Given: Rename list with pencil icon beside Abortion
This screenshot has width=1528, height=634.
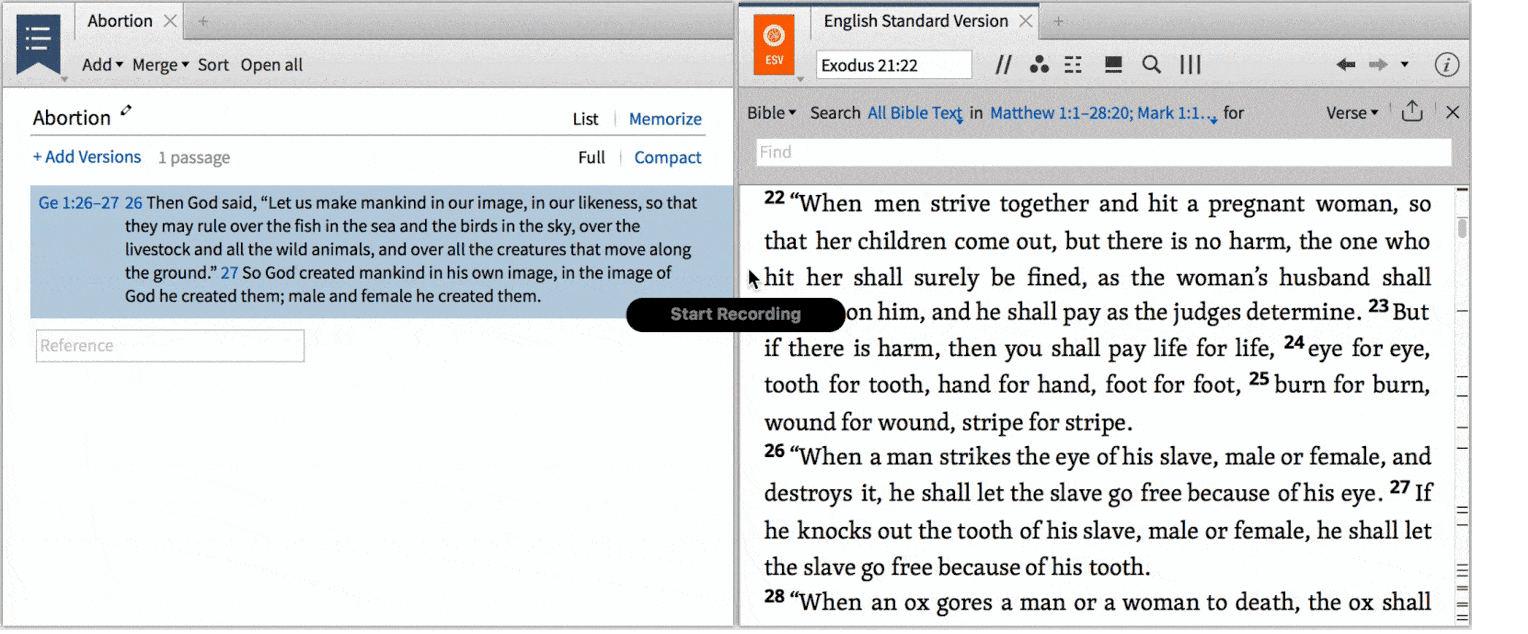Looking at the screenshot, I should point(126,111).
